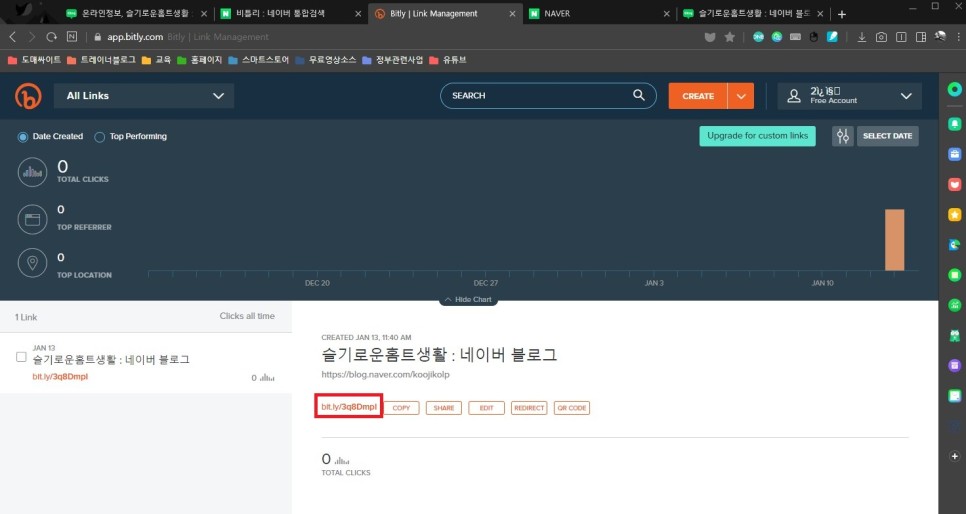The height and width of the screenshot is (514, 966).
Task: Open the 홈페이지 bookmark folder
Action: 199,60
